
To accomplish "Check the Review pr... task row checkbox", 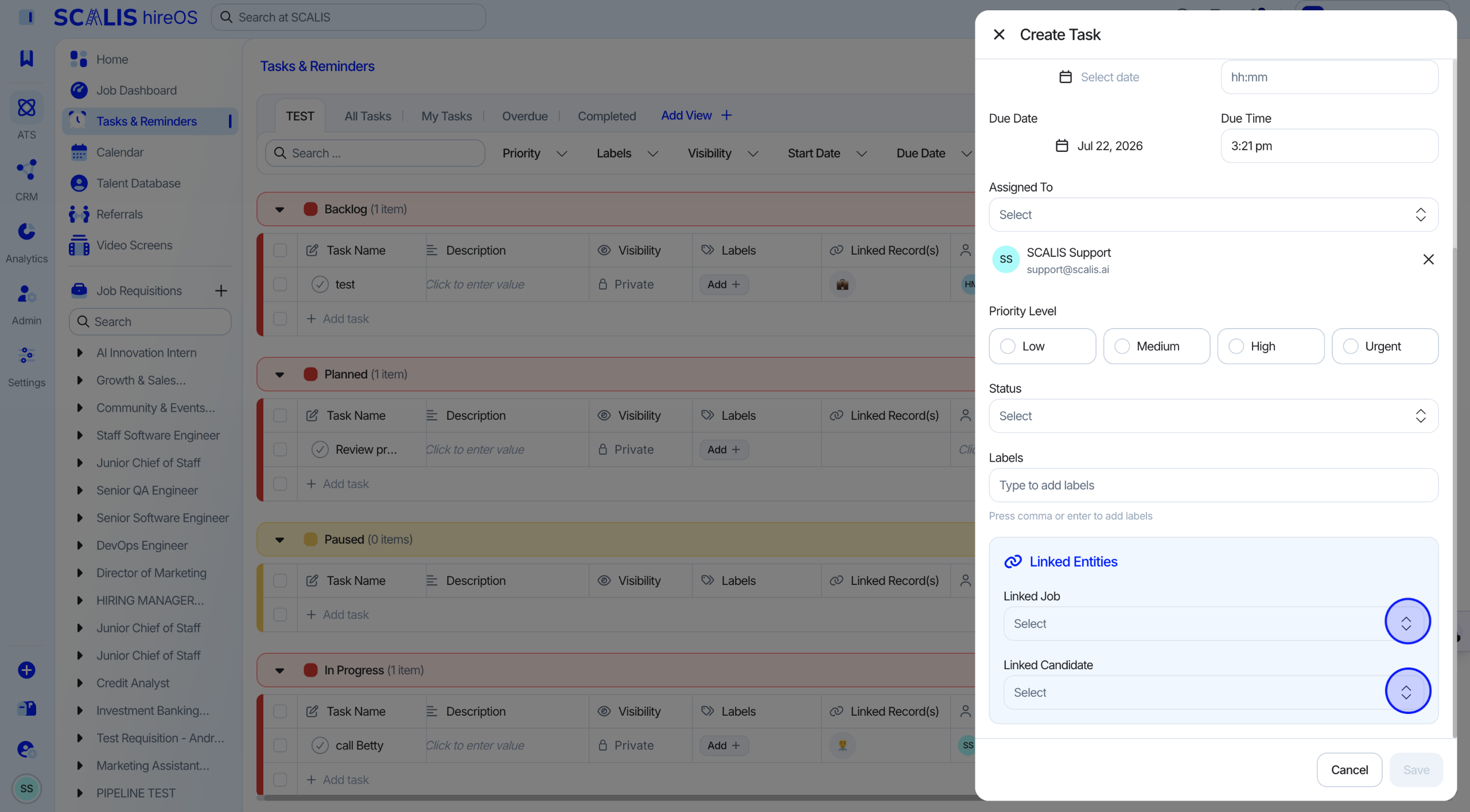I will point(280,449).
